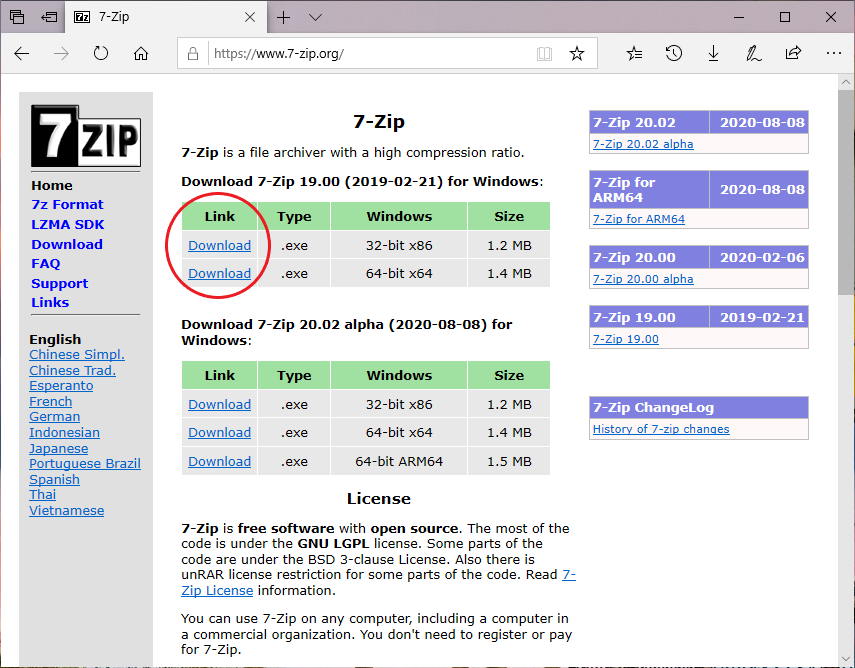Open the Downloads icon
The width and height of the screenshot is (855, 668).
tap(713, 53)
